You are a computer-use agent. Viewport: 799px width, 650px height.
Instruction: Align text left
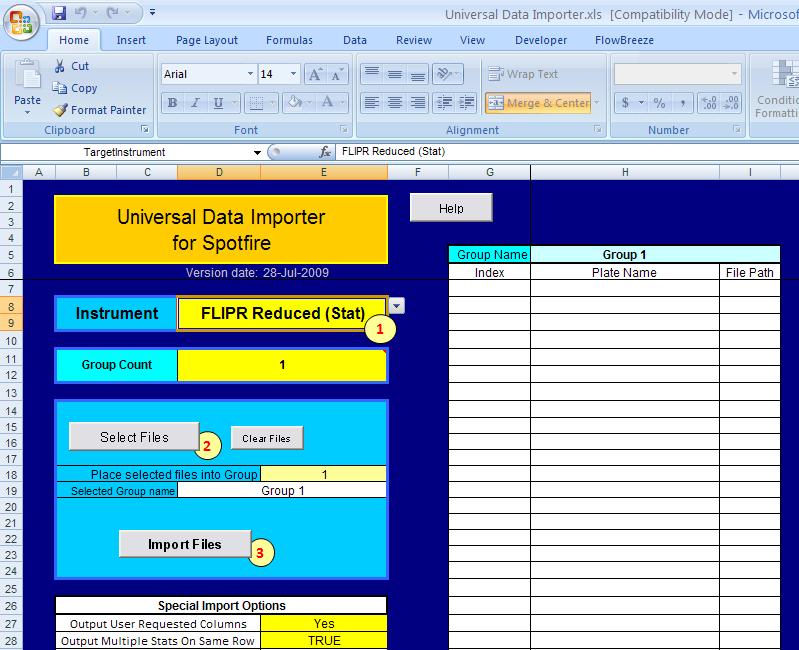(x=372, y=103)
